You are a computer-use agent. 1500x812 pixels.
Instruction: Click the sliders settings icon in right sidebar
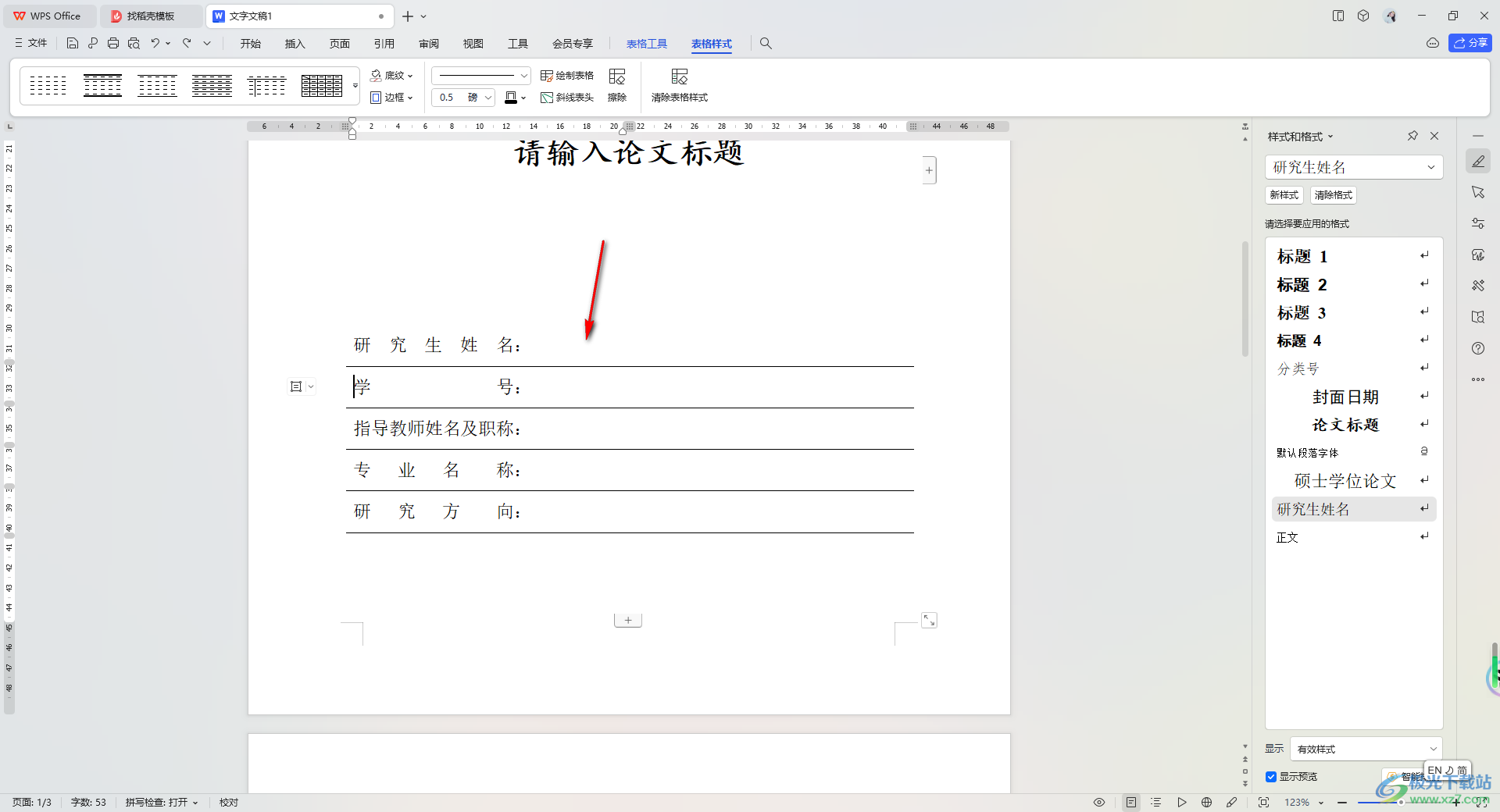click(x=1478, y=223)
